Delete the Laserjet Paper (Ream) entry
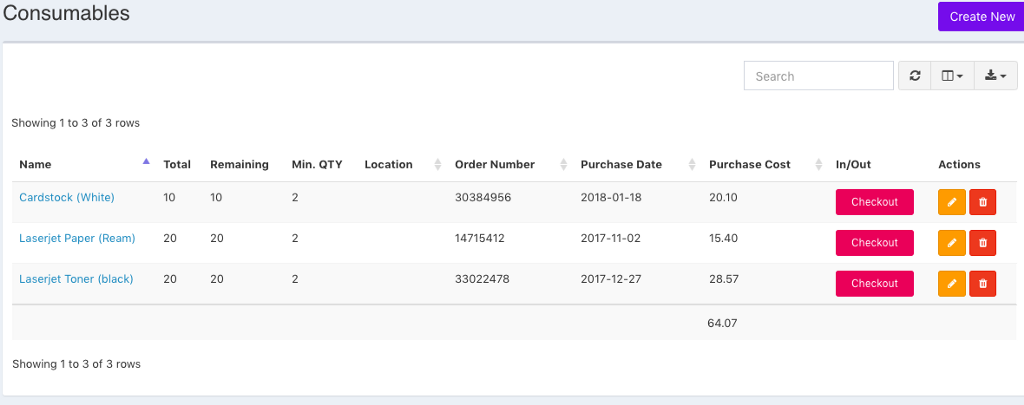This screenshot has width=1024, height=405. point(983,243)
